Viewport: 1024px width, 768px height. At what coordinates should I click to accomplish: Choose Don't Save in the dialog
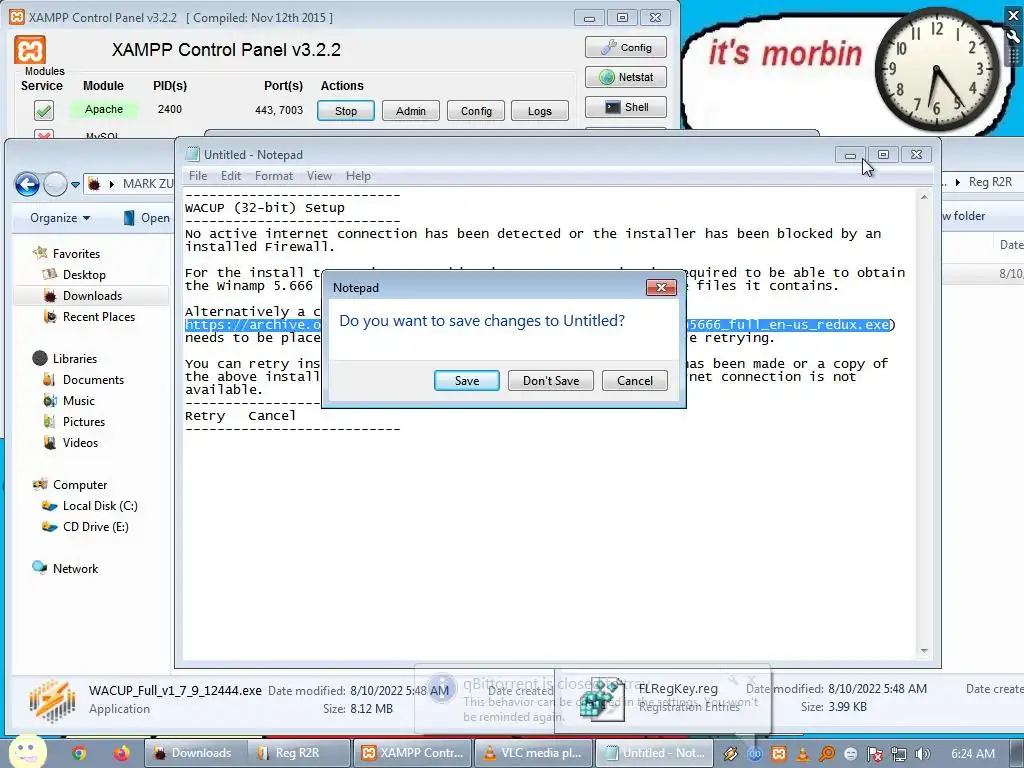551,381
